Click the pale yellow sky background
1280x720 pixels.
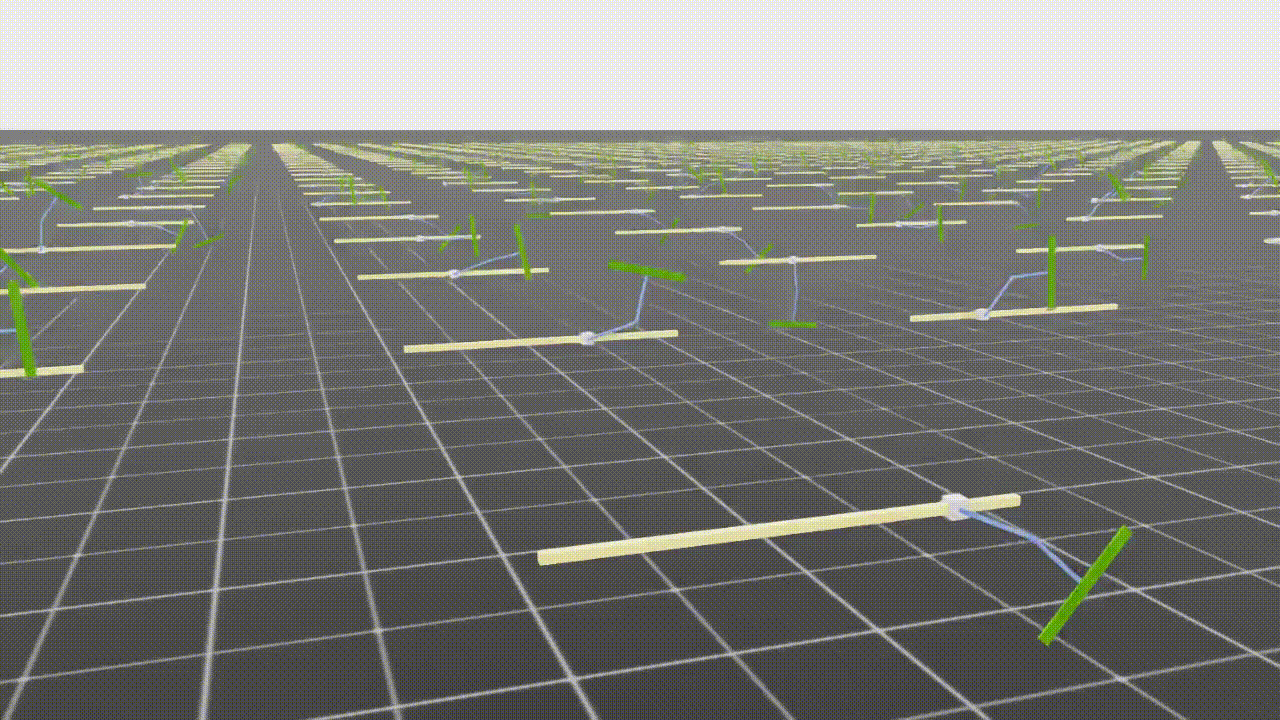click(640, 60)
